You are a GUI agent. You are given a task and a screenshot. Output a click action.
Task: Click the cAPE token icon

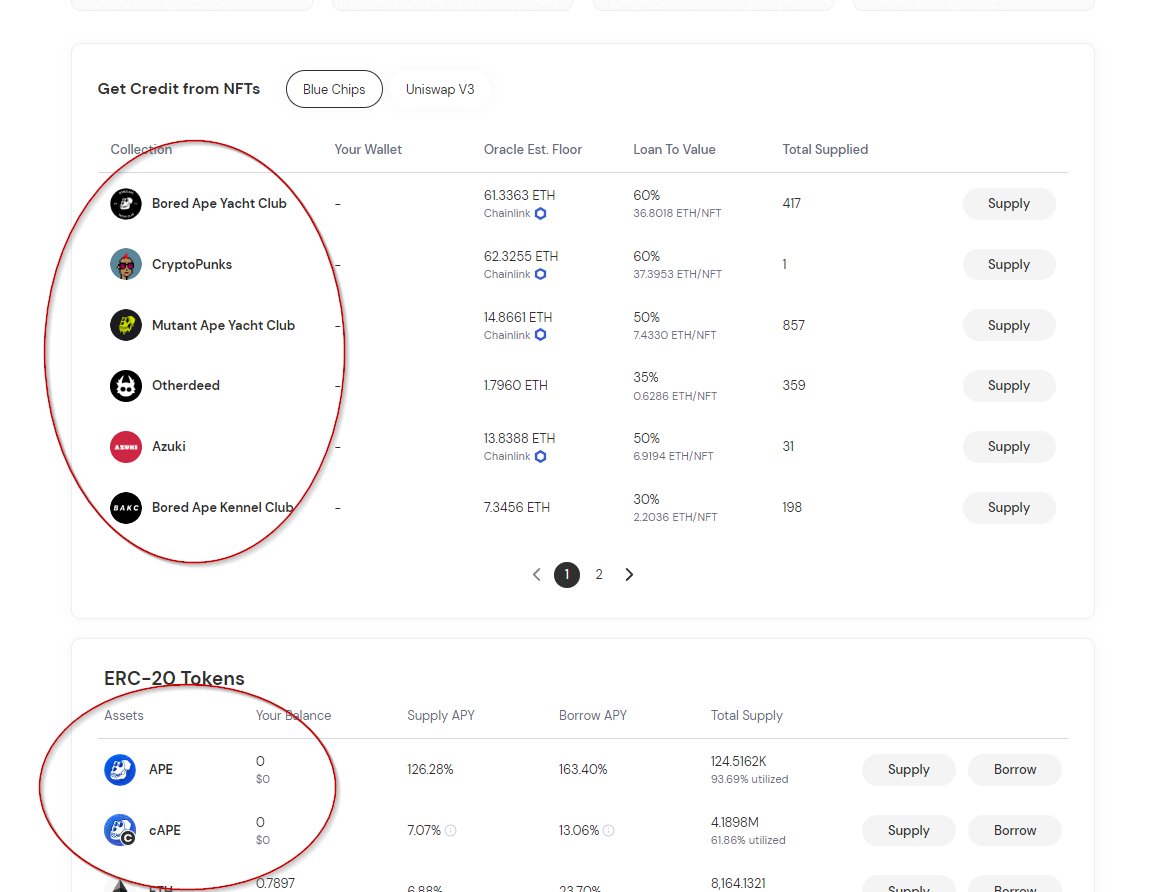click(x=120, y=830)
